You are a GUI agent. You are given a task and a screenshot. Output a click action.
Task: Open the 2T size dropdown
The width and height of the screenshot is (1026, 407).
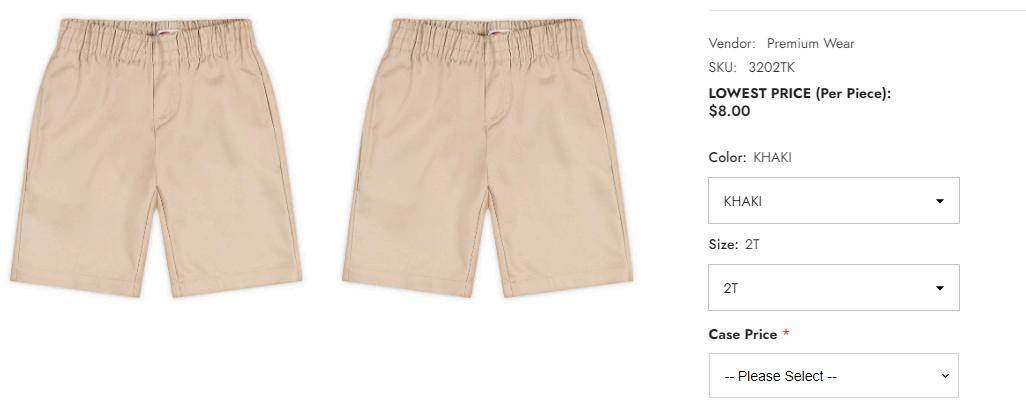pos(834,287)
